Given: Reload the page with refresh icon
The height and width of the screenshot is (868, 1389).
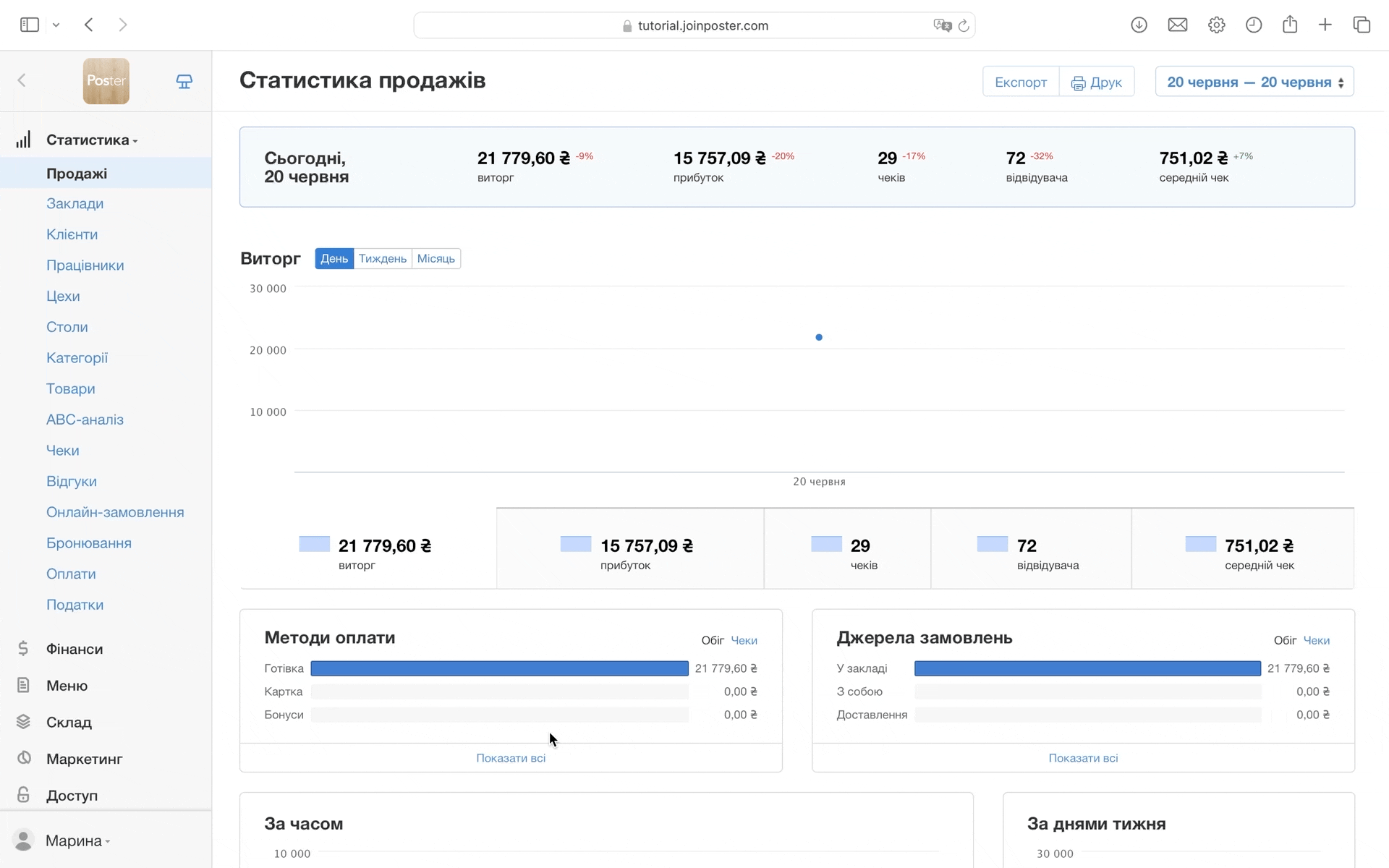Looking at the screenshot, I should click(964, 25).
